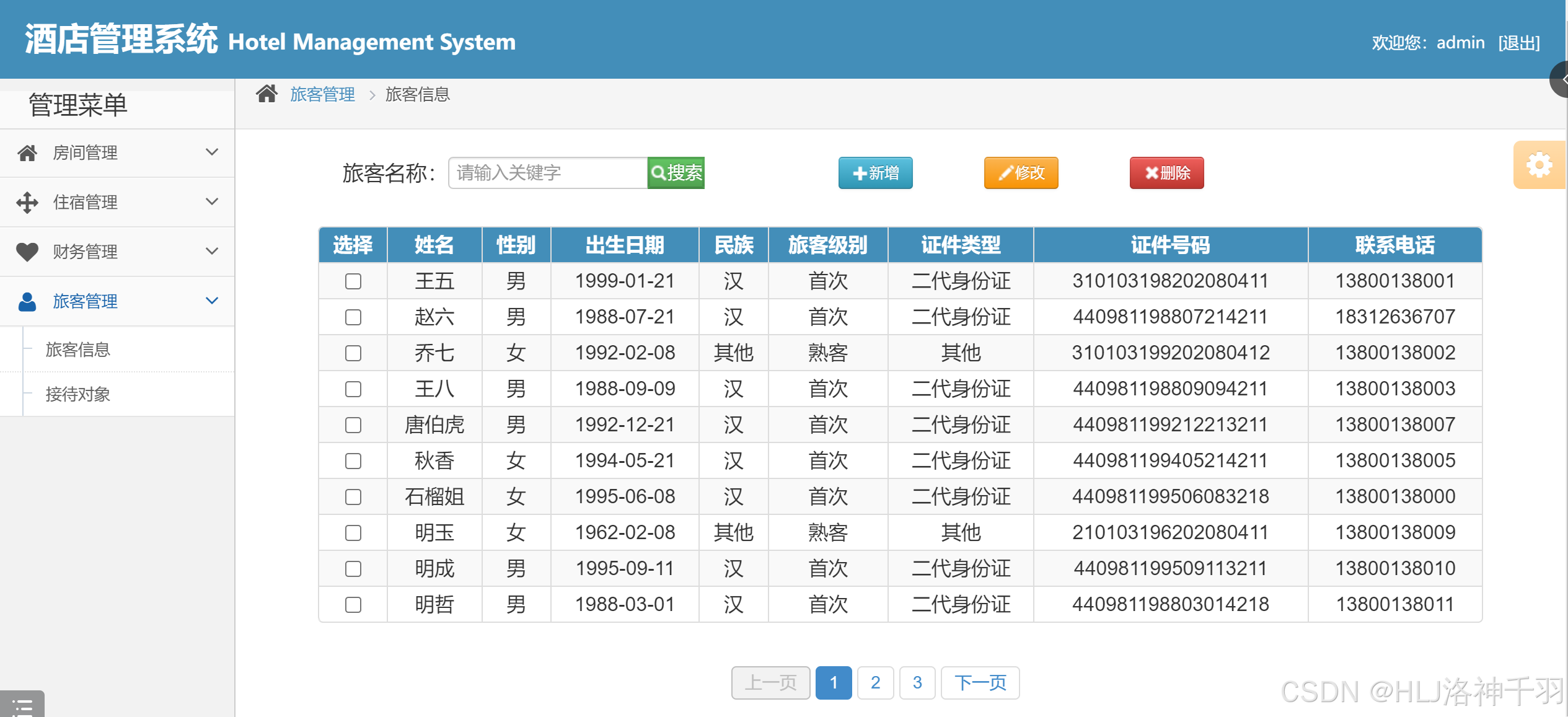1568x717 pixels.
Task: Click the heart icon beside 财务管理
Action: point(27,252)
